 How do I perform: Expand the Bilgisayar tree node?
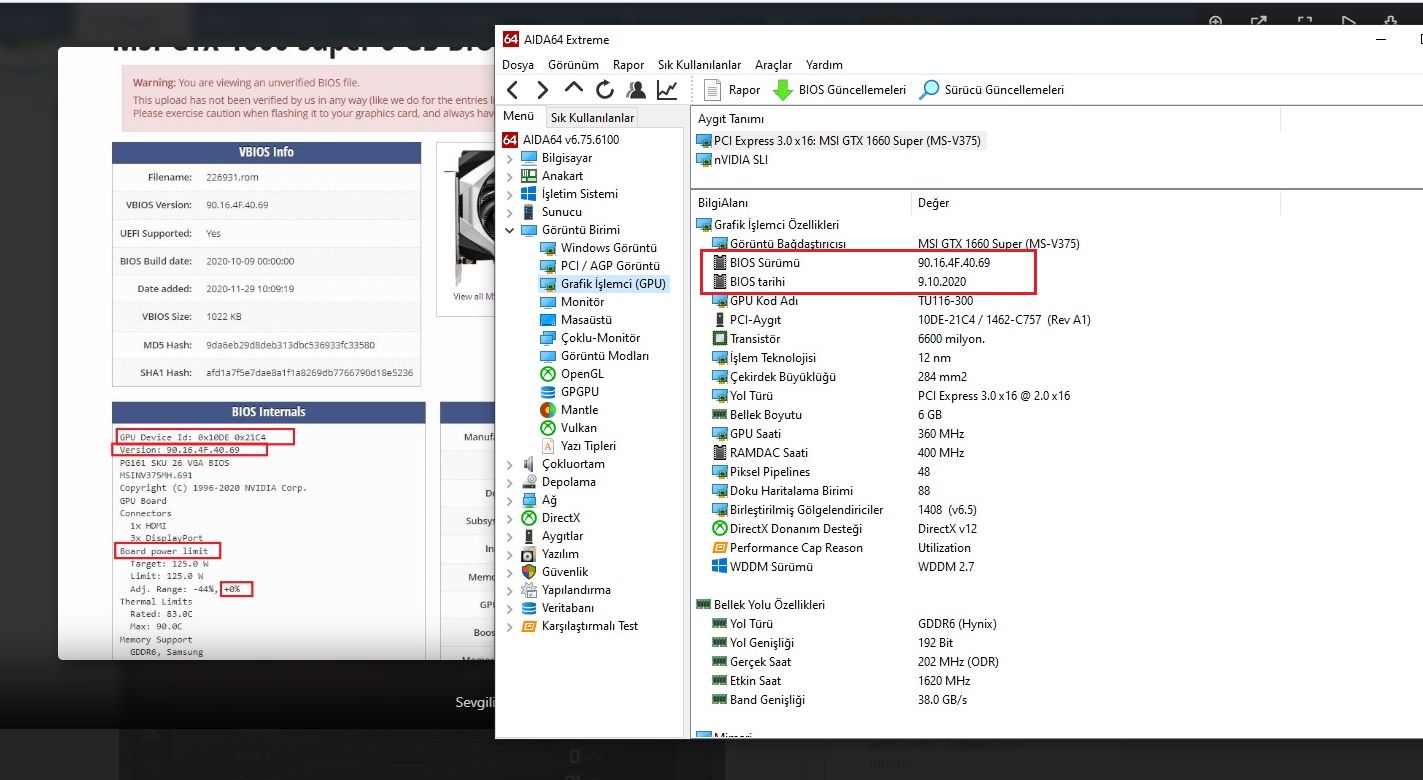click(510, 158)
